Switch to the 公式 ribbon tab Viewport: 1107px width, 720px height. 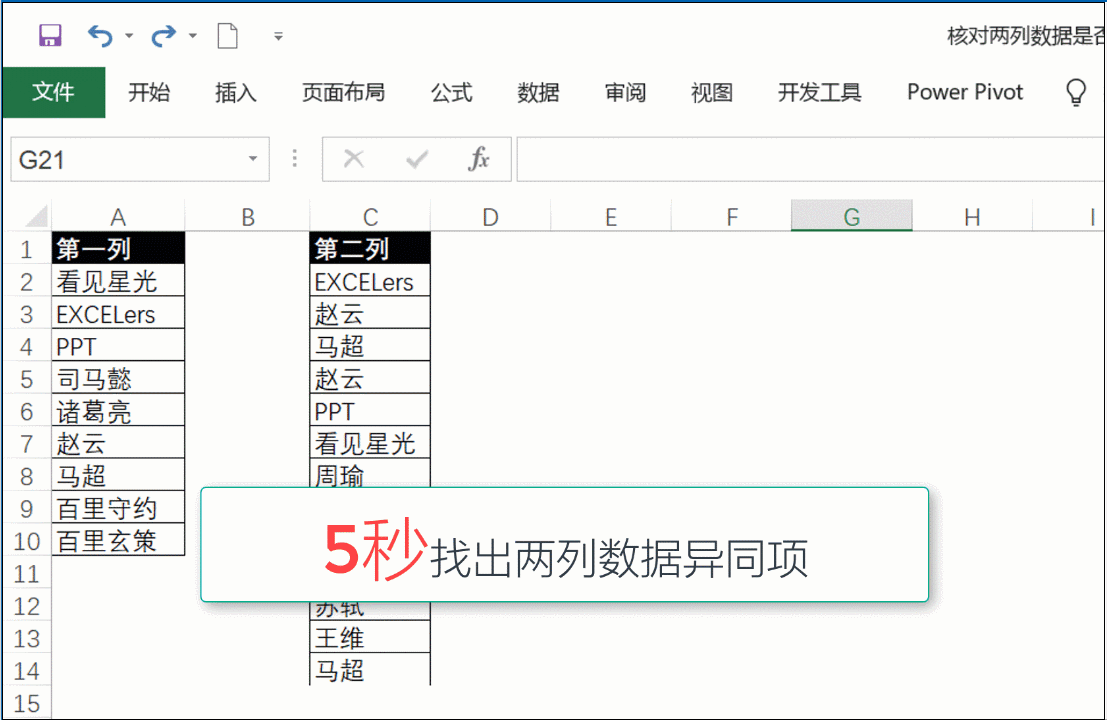[x=451, y=93]
